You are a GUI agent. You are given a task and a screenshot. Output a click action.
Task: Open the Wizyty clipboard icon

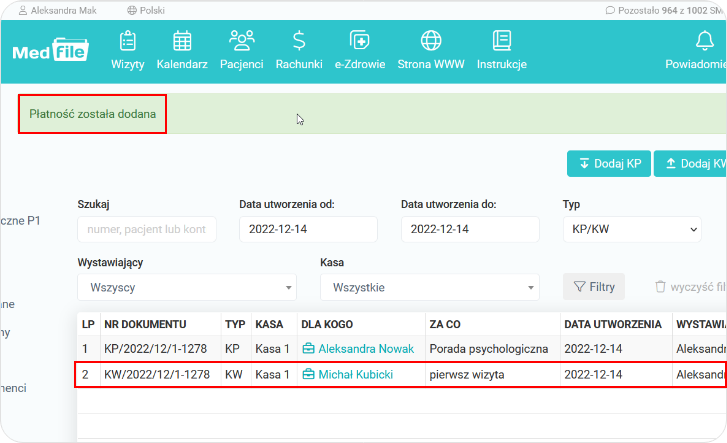pos(127,41)
